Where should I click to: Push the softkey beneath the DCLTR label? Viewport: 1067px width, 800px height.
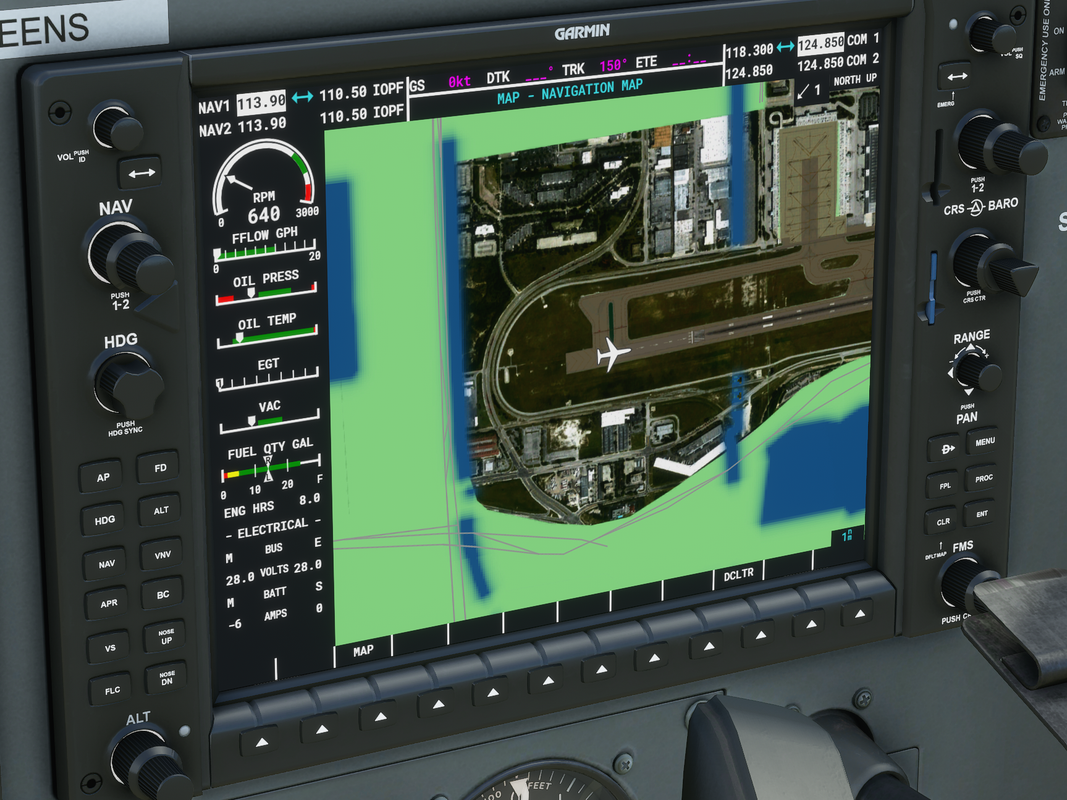pyautogui.click(x=759, y=635)
